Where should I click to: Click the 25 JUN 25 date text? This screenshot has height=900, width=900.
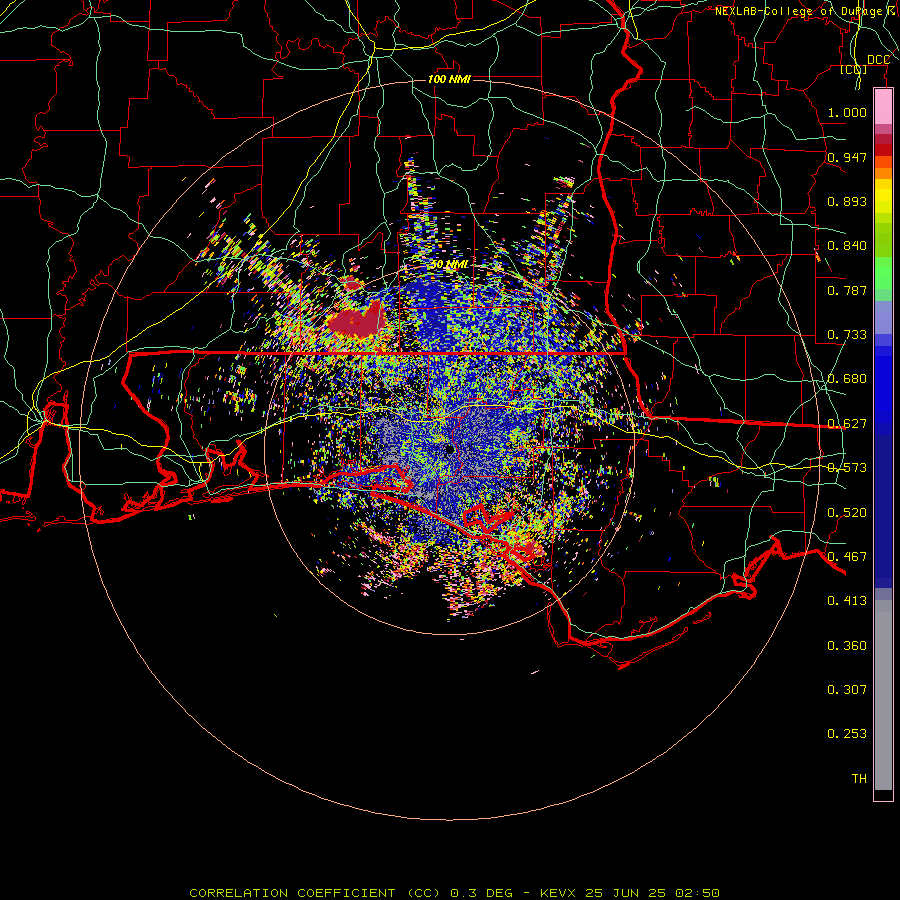coord(626,893)
